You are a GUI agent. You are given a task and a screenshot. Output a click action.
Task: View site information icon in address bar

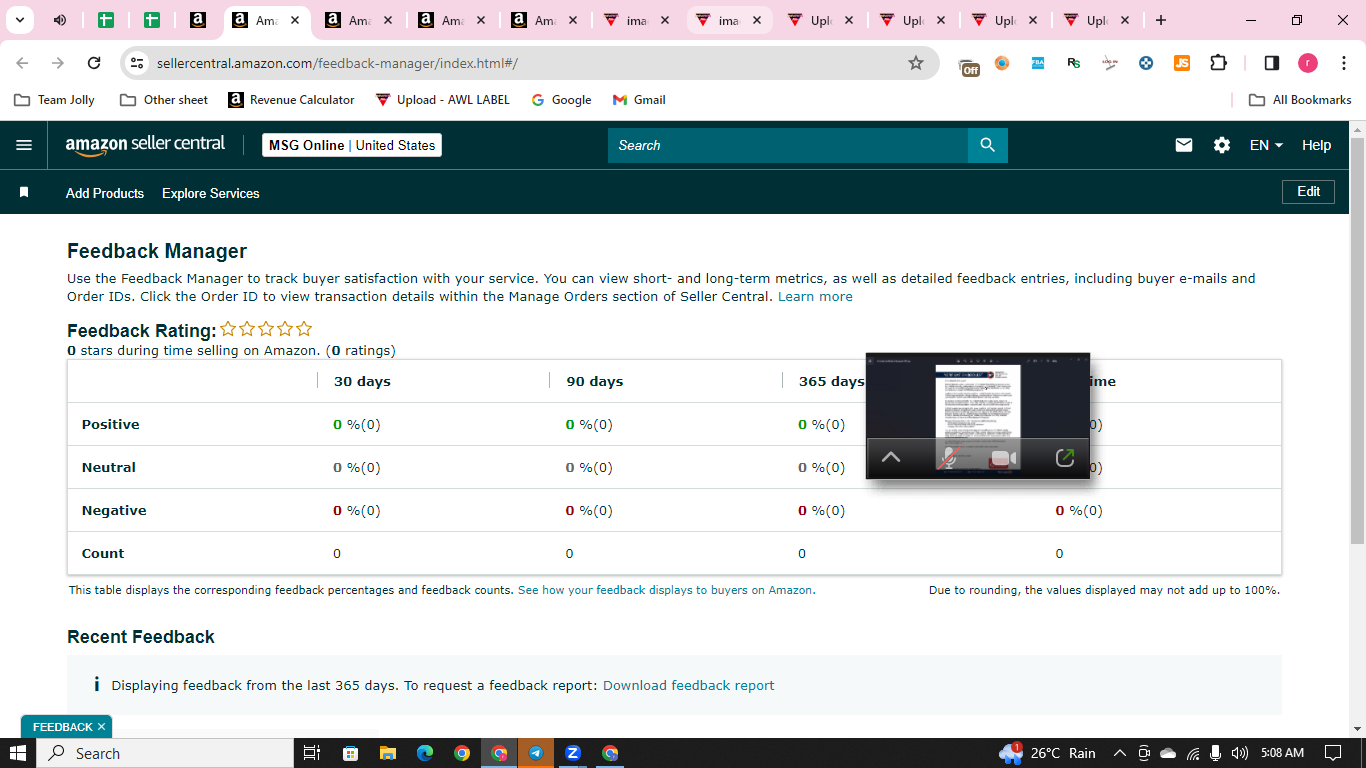coord(137,63)
